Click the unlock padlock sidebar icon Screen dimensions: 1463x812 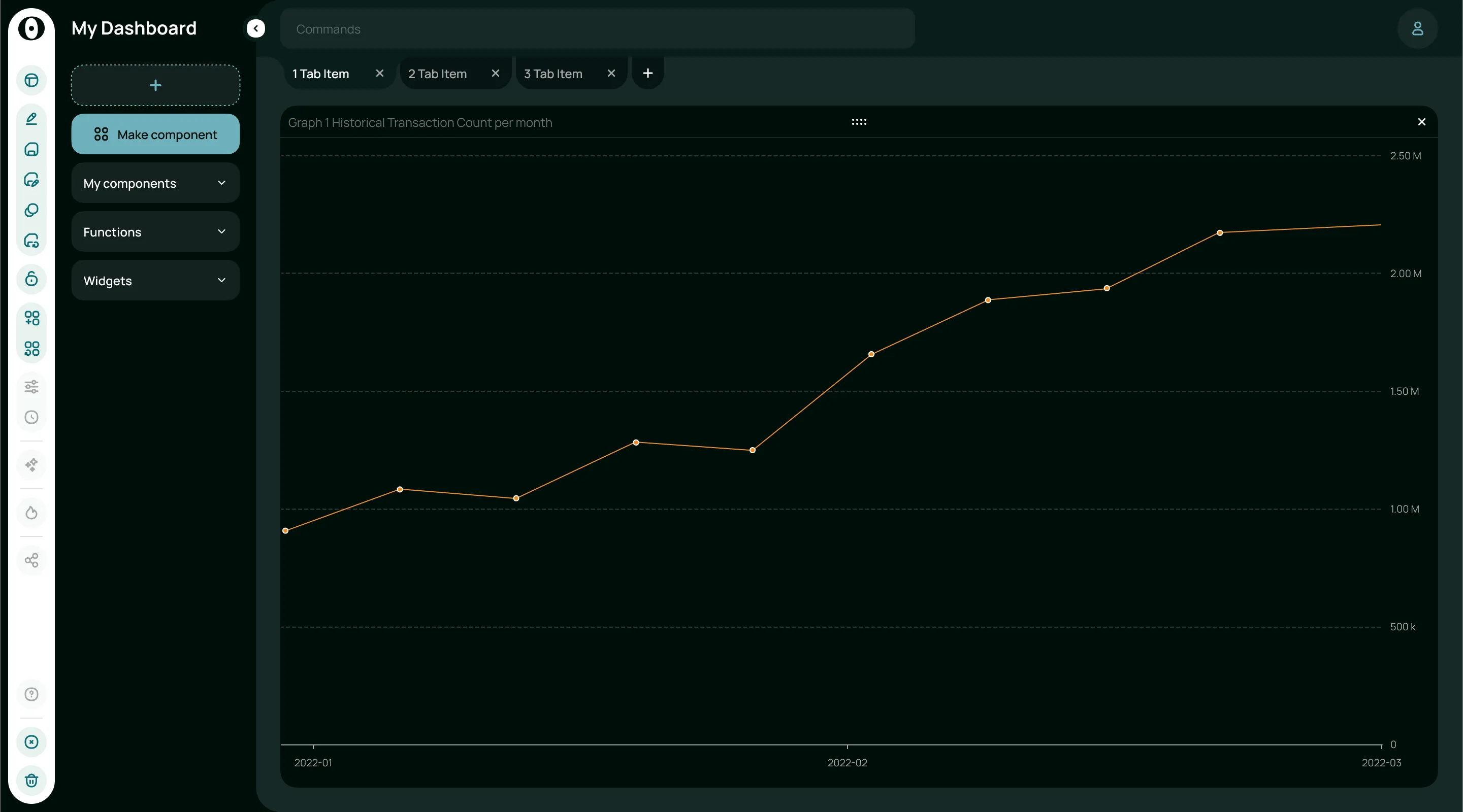32,279
